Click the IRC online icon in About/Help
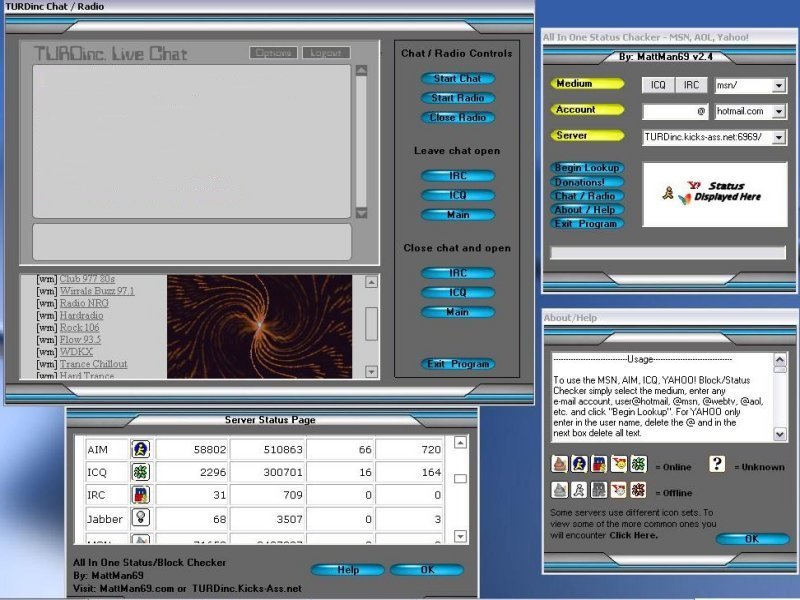The image size is (800, 600). [x=598, y=464]
